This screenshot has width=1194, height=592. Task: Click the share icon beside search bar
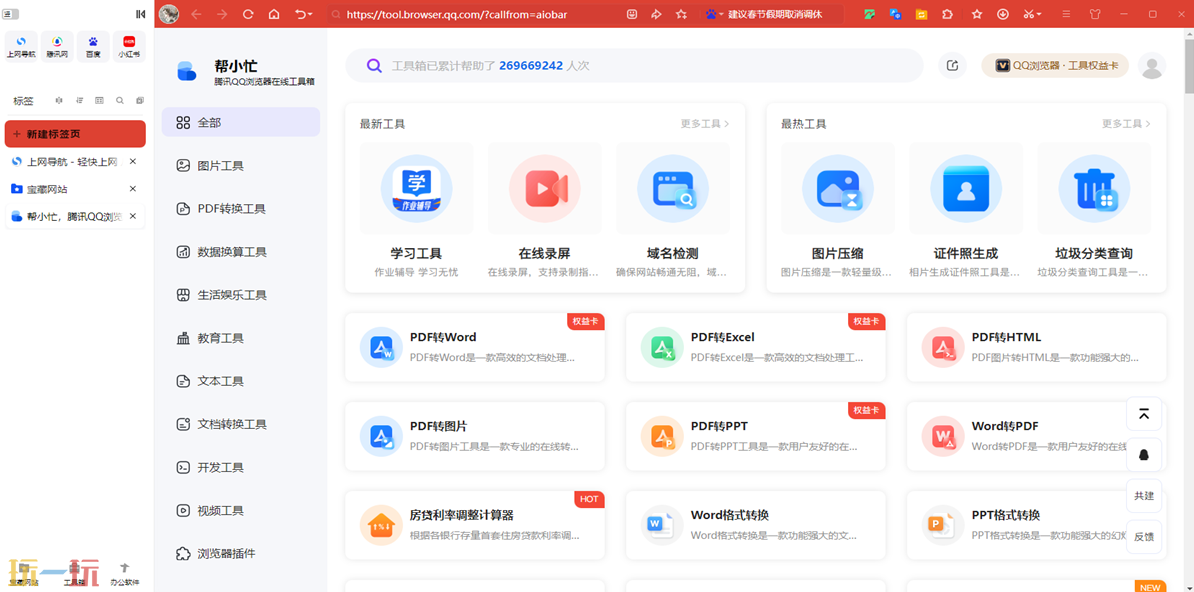click(x=952, y=66)
